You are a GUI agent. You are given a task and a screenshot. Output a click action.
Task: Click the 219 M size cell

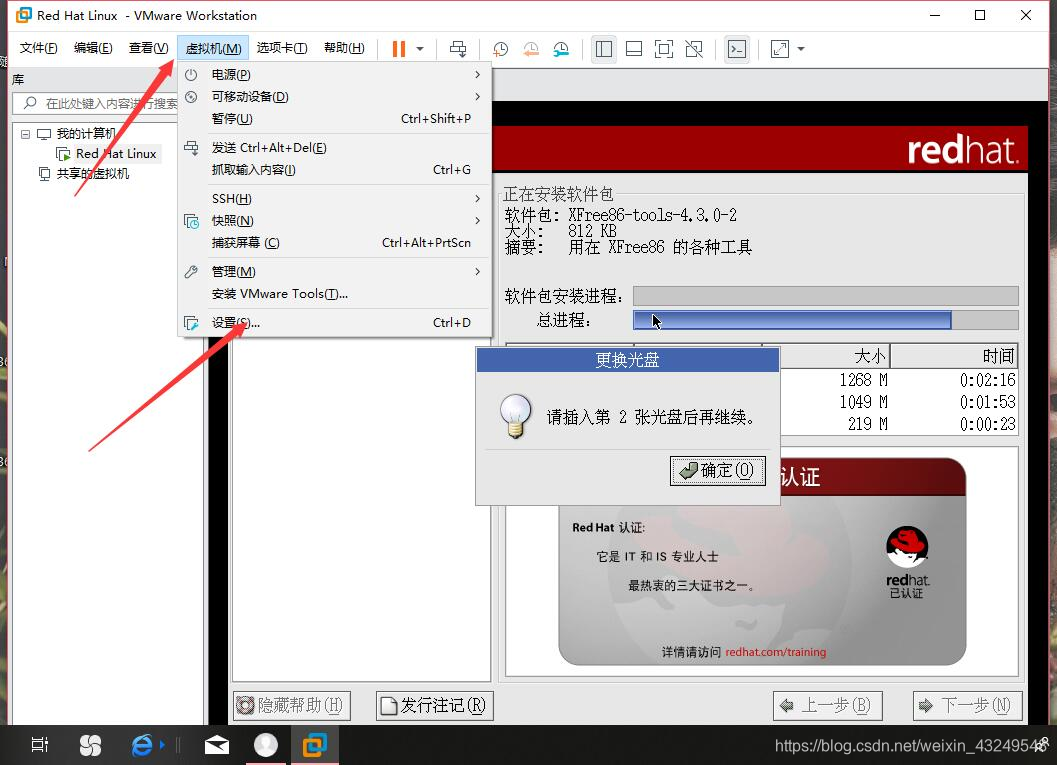click(x=868, y=424)
